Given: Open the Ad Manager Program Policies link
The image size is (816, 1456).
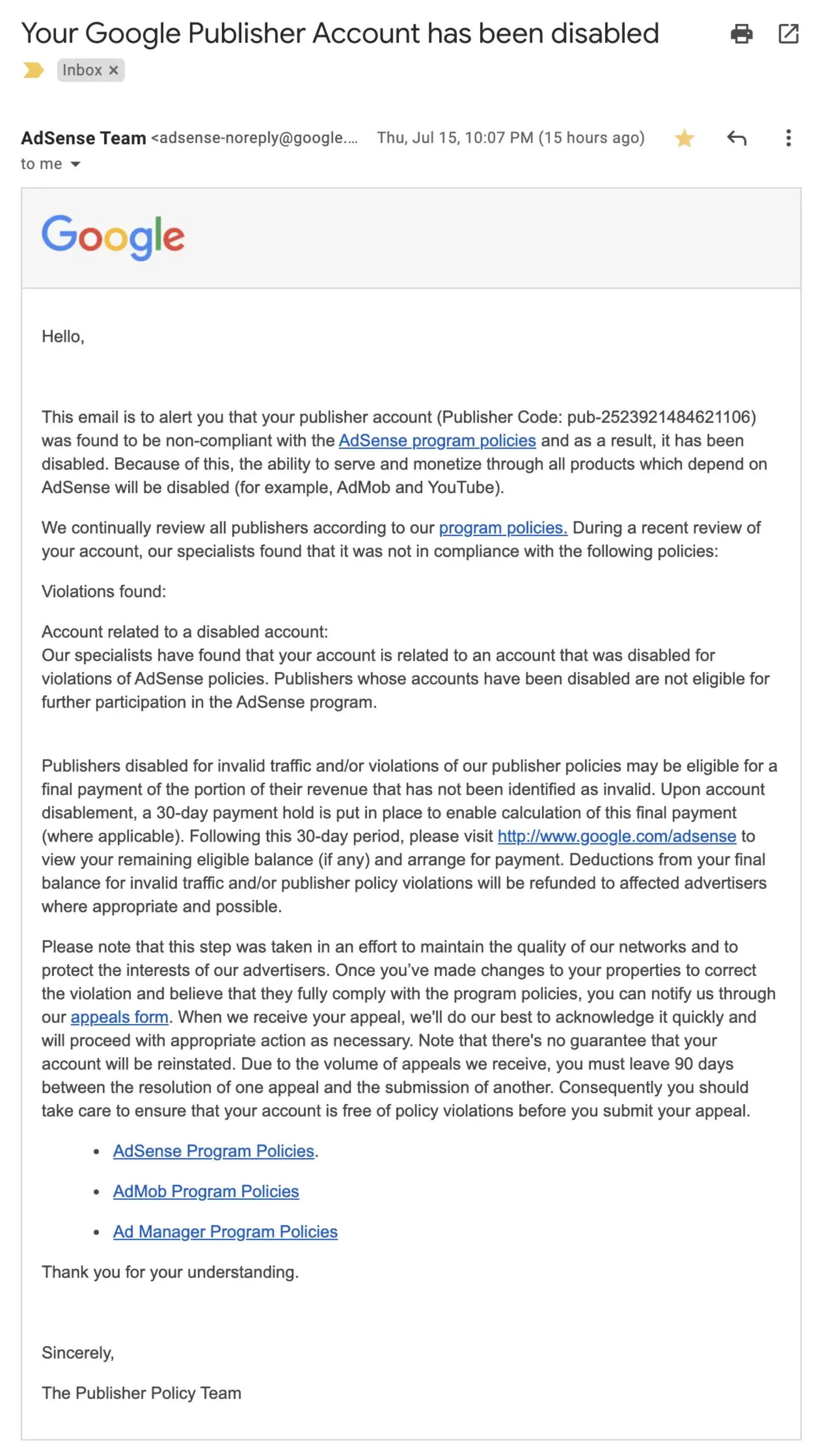Looking at the screenshot, I should 226,1231.
